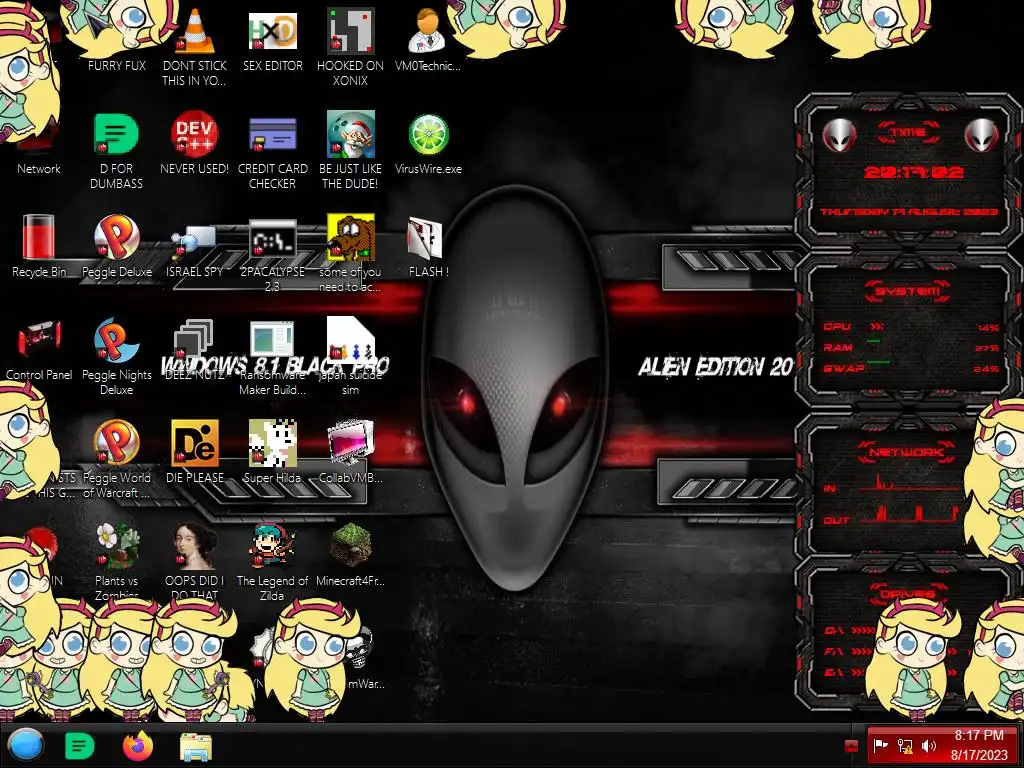Launch Peggle Deluxe icon

click(116, 238)
